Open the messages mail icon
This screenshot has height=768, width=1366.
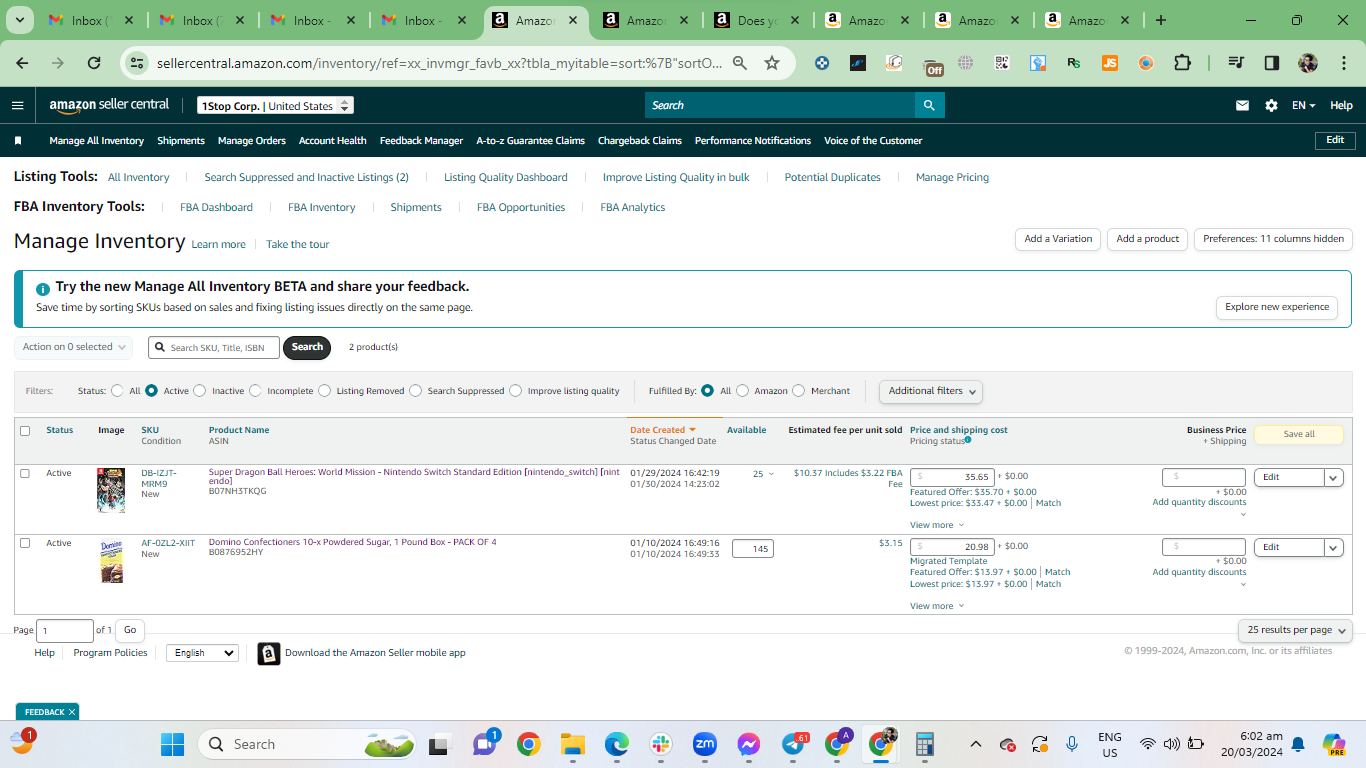pos(1242,105)
